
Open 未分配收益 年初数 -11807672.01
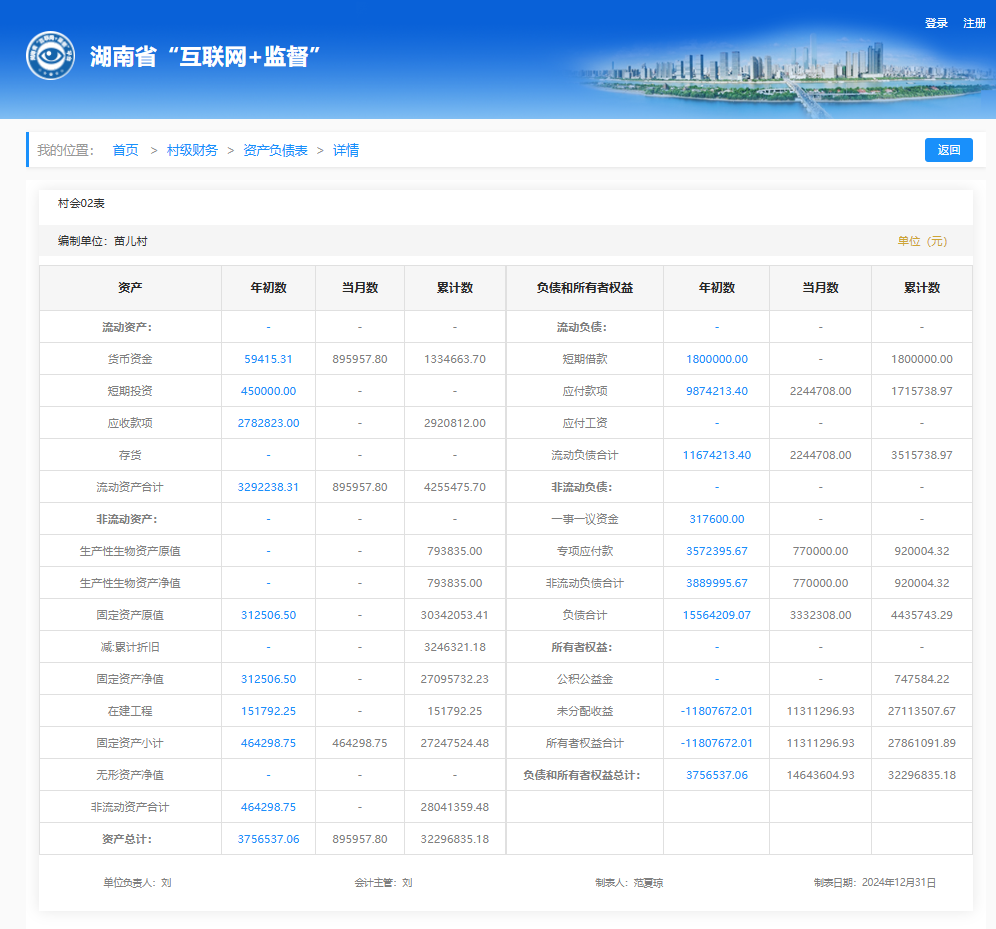pyautogui.click(x=717, y=711)
